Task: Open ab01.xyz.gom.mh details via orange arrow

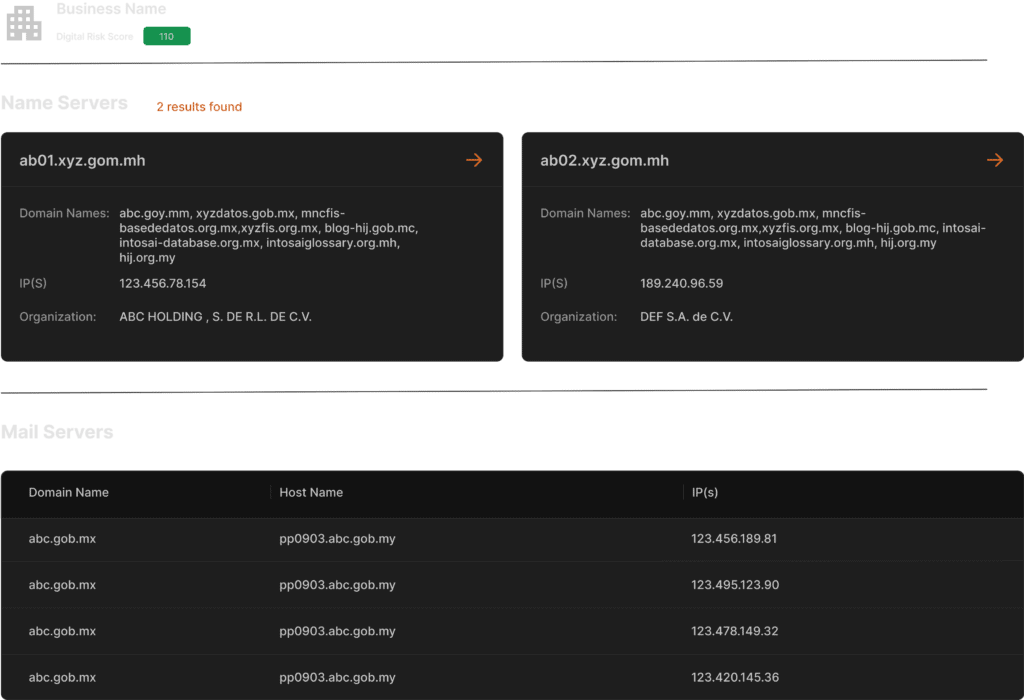Action: pos(474,160)
